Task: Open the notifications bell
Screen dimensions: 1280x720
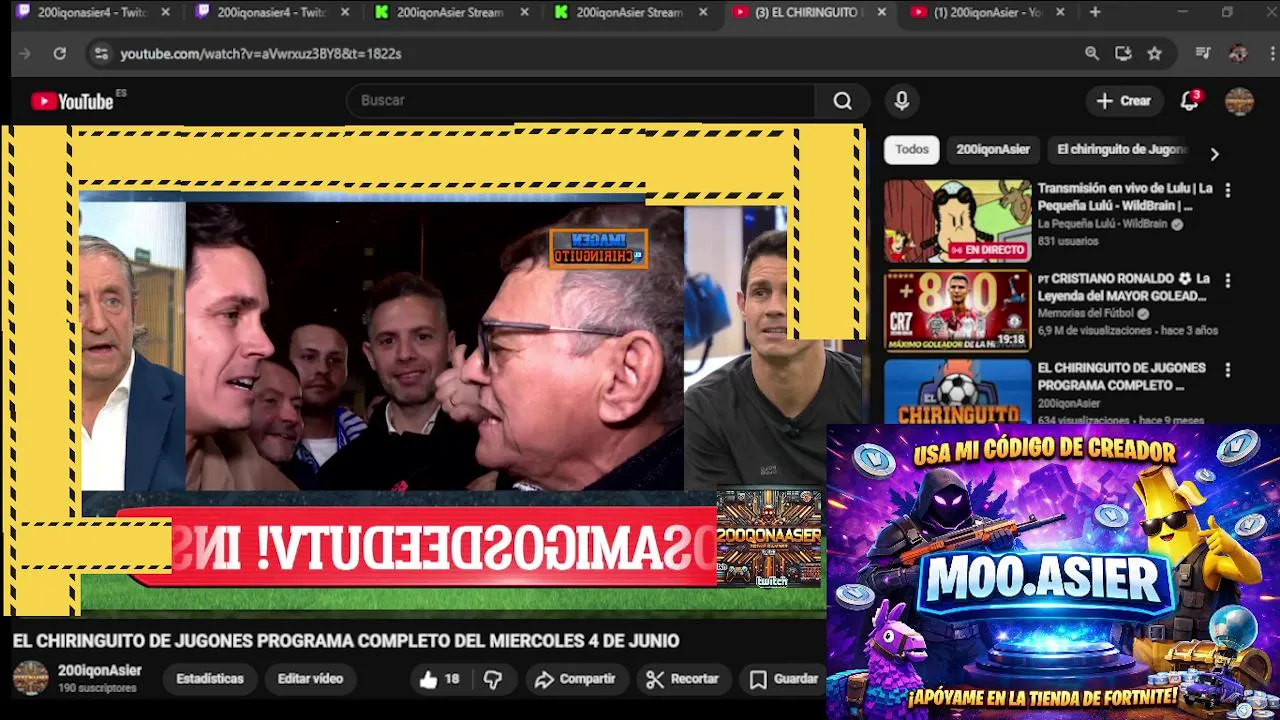Action: pyautogui.click(x=1190, y=101)
